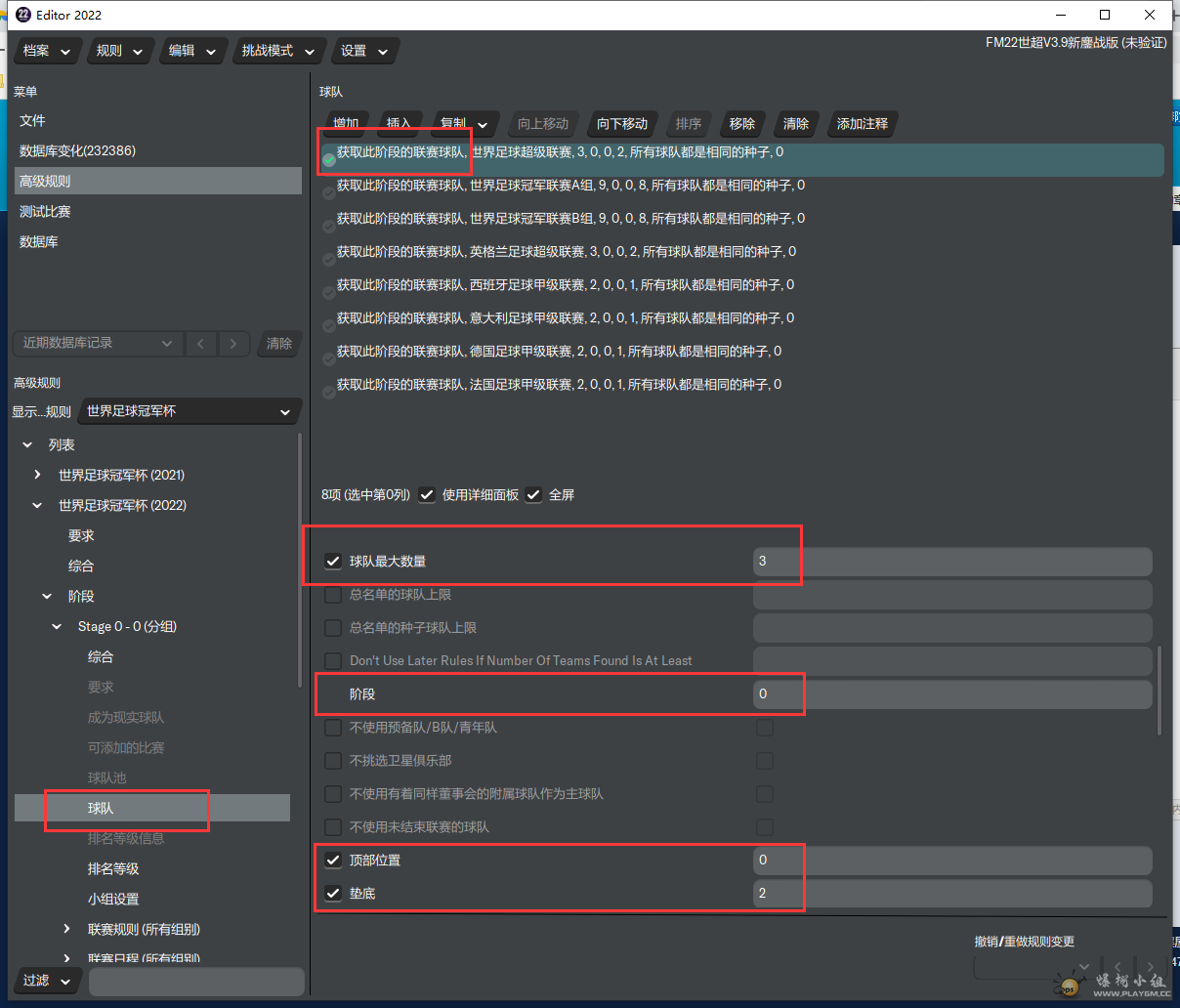1180x1008 pixels.
Task: Toggle the 全屏 checkbox
Action: (533, 494)
